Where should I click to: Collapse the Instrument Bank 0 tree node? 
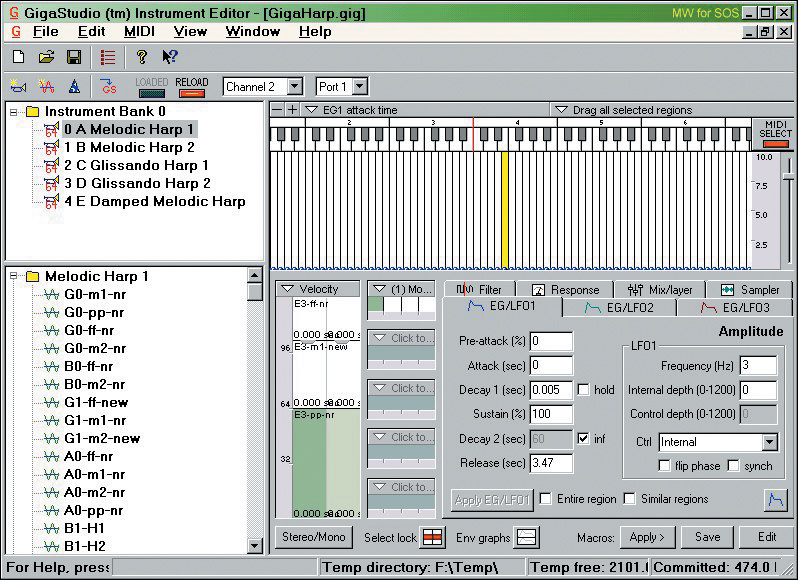click(x=14, y=111)
